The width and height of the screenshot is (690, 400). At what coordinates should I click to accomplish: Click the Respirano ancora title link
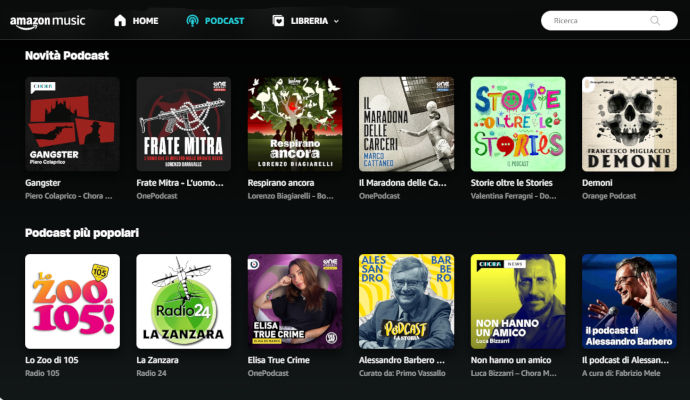pos(281,183)
